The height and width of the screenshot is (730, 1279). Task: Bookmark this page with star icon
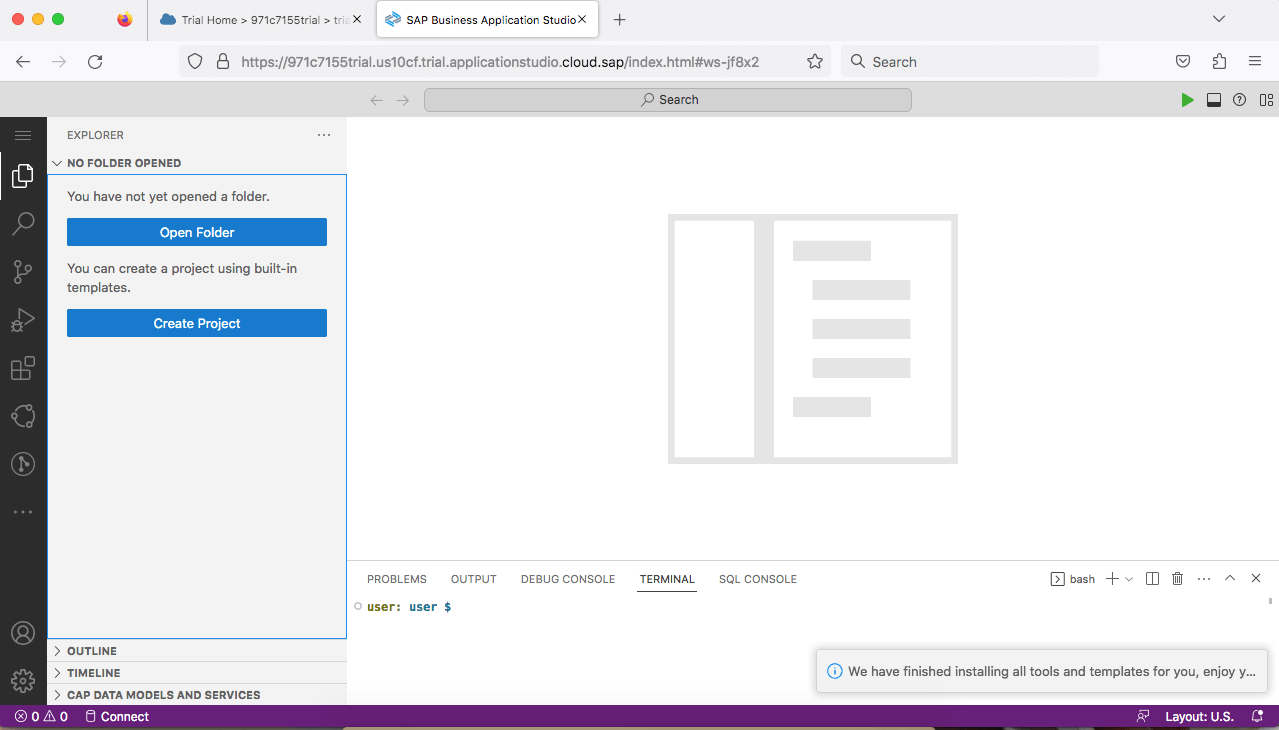pyautogui.click(x=815, y=62)
